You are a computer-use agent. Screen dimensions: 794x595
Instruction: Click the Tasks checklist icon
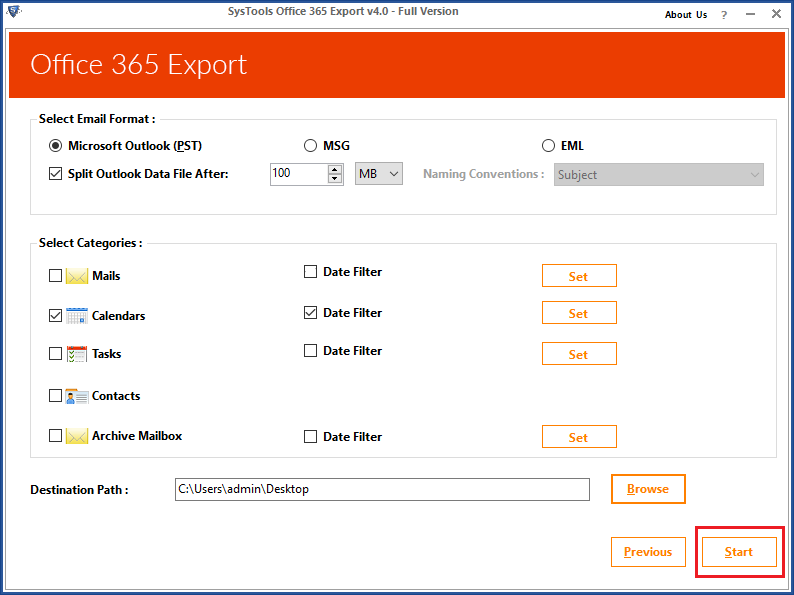click(x=77, y=353)
